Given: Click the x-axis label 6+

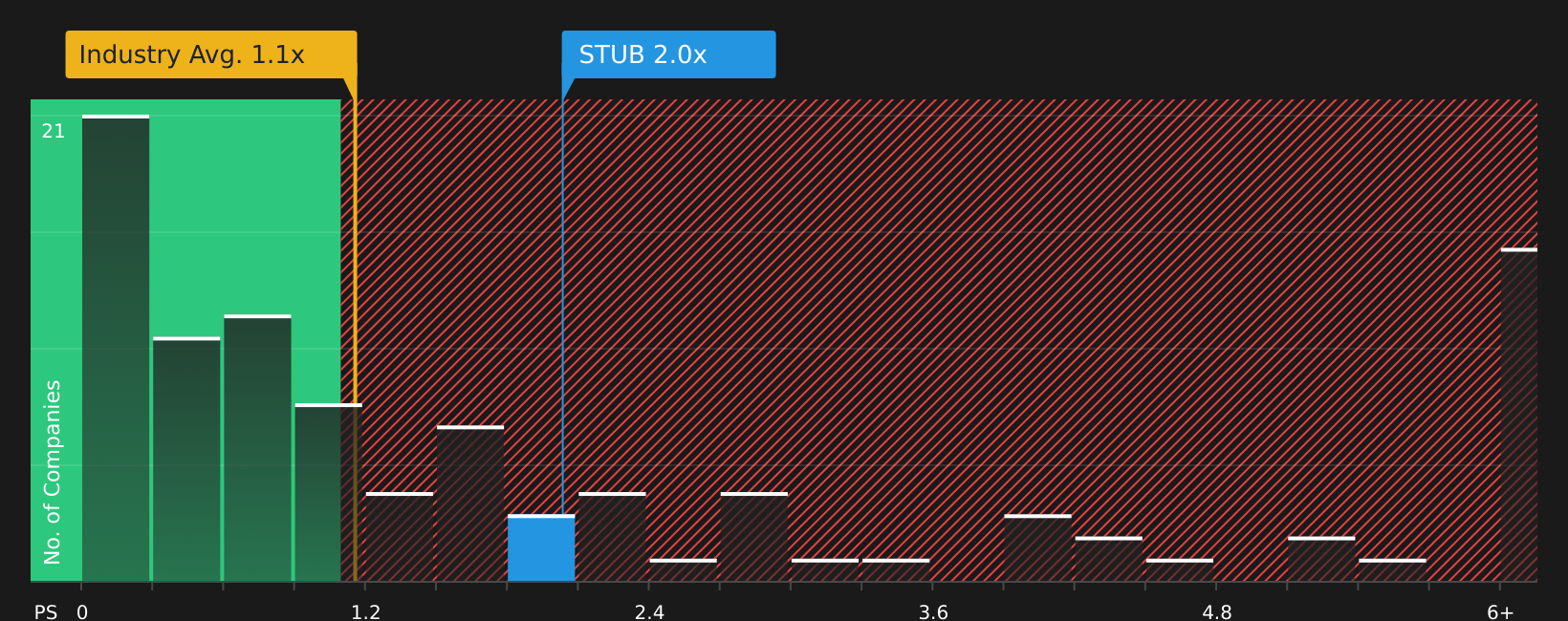Looking at the screenshot, I should (x=1501, y=612).
